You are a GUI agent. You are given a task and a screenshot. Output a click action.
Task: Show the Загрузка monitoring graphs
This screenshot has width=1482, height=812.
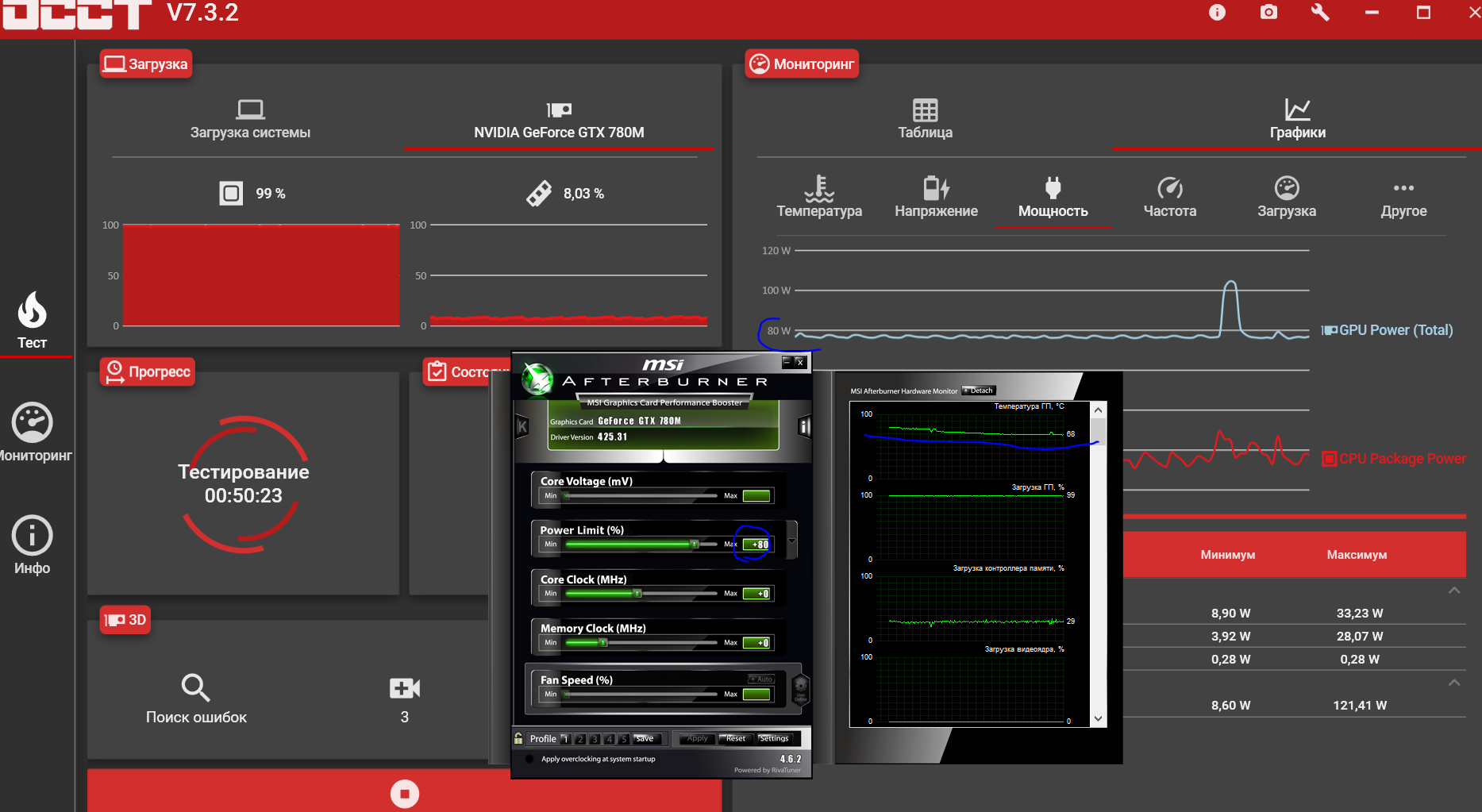coord(1286,198)
